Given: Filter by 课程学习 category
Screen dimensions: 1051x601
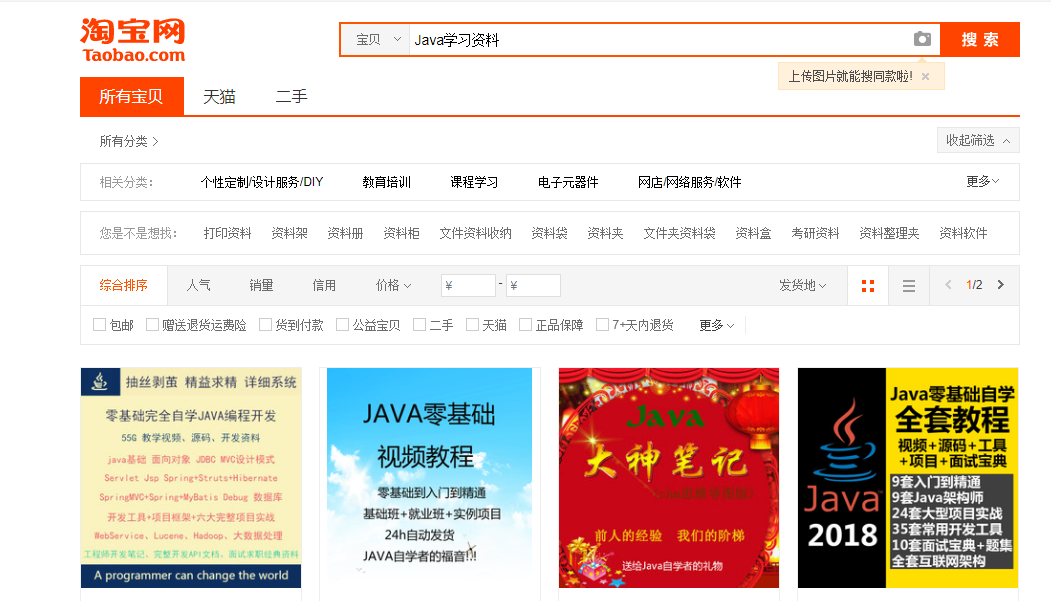Looking at the screenshot, I should [x=474, y=182].
